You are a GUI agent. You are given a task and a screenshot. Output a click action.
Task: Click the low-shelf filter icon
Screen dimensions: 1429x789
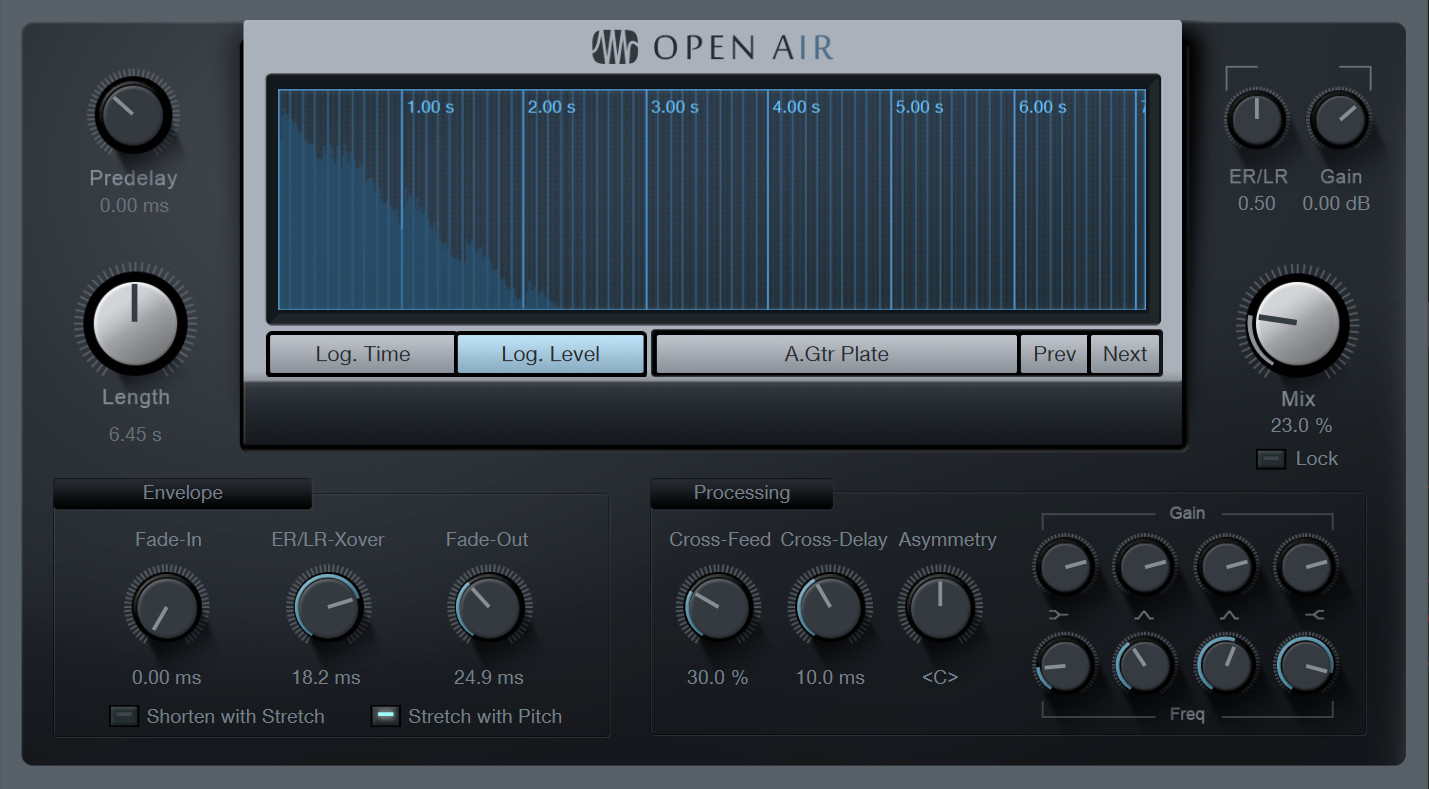(x=1059, y=615)
